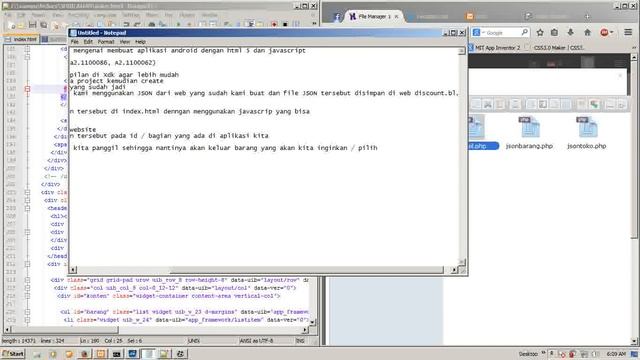Collapse the red fold marker in Notepad++ margin
This screenshot has height=360, width=640.
coord(27,89)
